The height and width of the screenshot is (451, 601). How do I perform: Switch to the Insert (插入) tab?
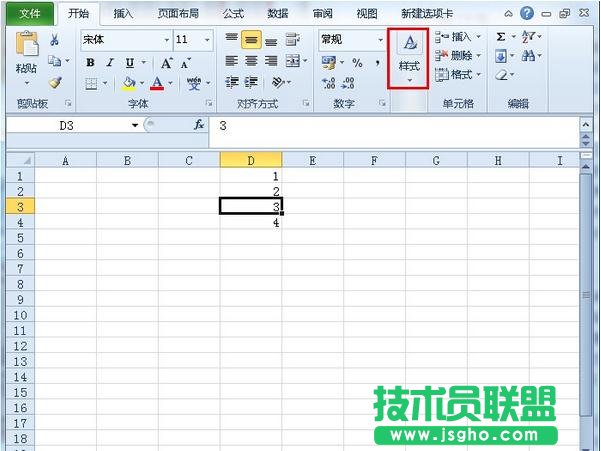pyautogui.click(x=124, y=13)
